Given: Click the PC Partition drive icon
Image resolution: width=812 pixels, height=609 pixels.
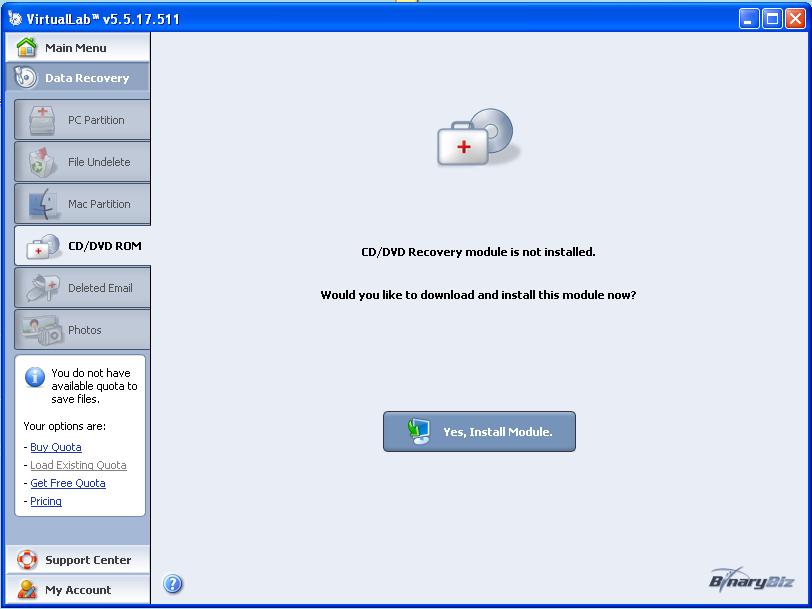Looking at the screenshot, I should point(42,120).
